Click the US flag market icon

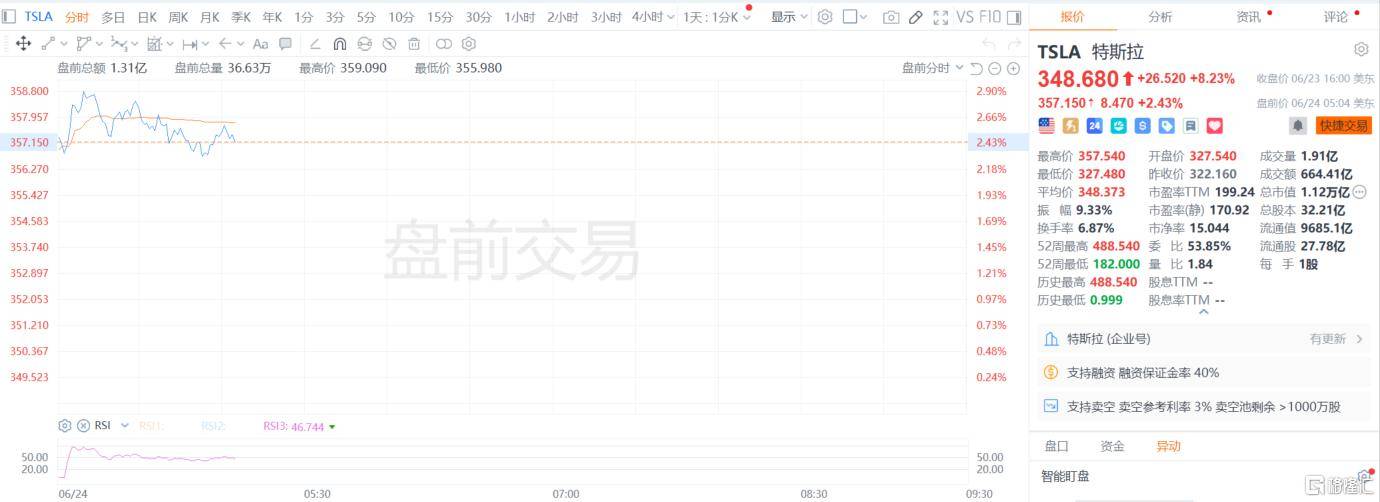pos(1046,125)
